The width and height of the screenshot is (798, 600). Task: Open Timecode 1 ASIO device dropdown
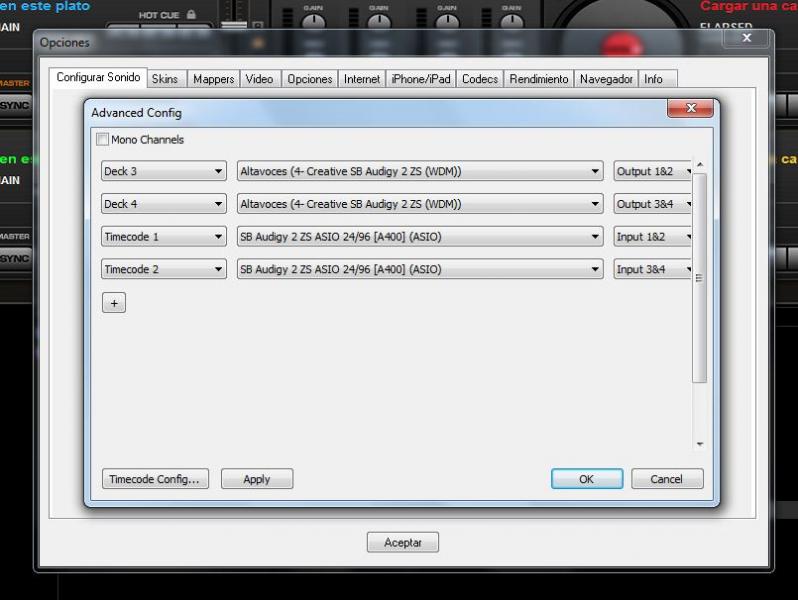[x=420, y=237]
